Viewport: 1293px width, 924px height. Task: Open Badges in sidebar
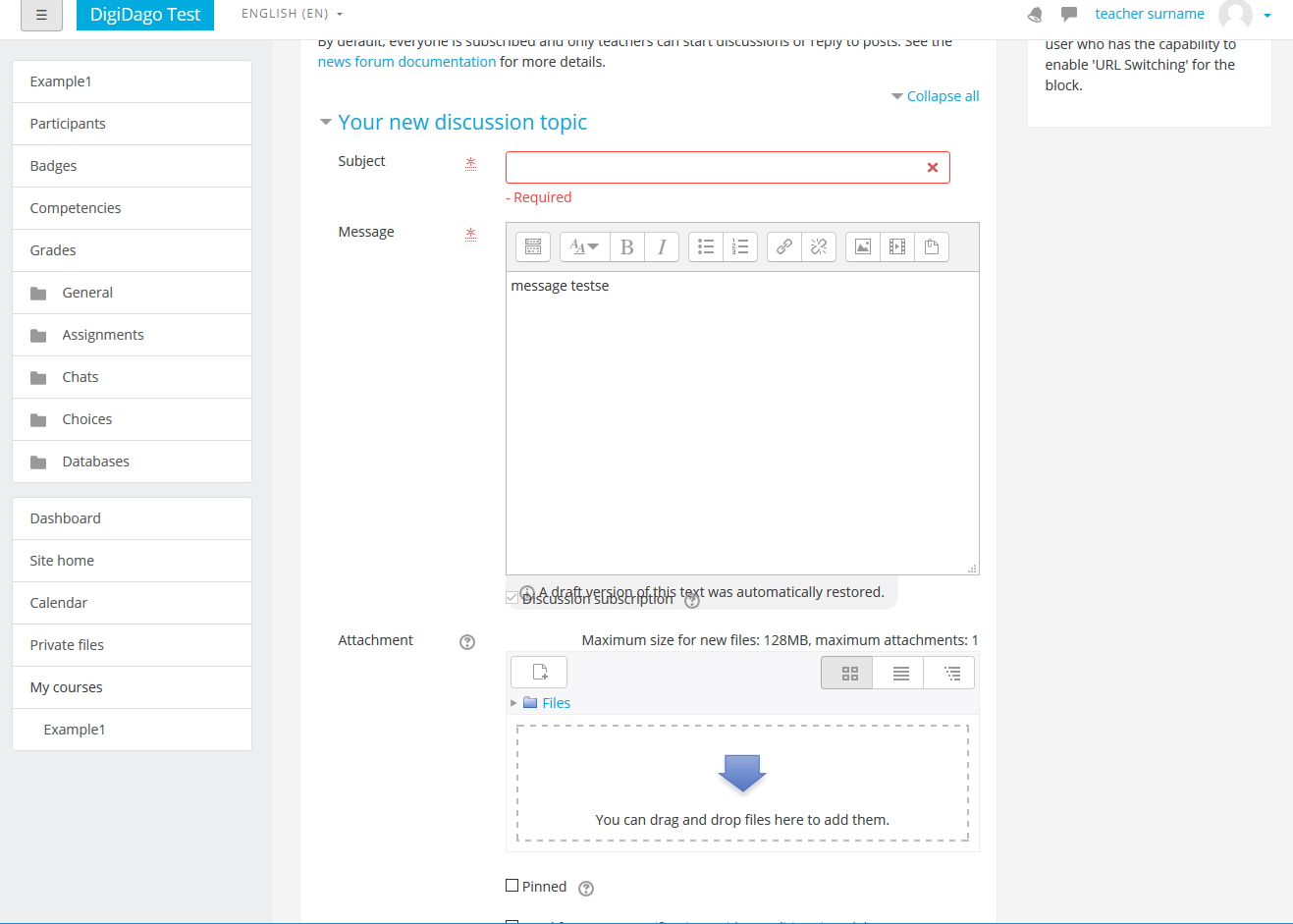pyautogui.click(x=132, y=166)
